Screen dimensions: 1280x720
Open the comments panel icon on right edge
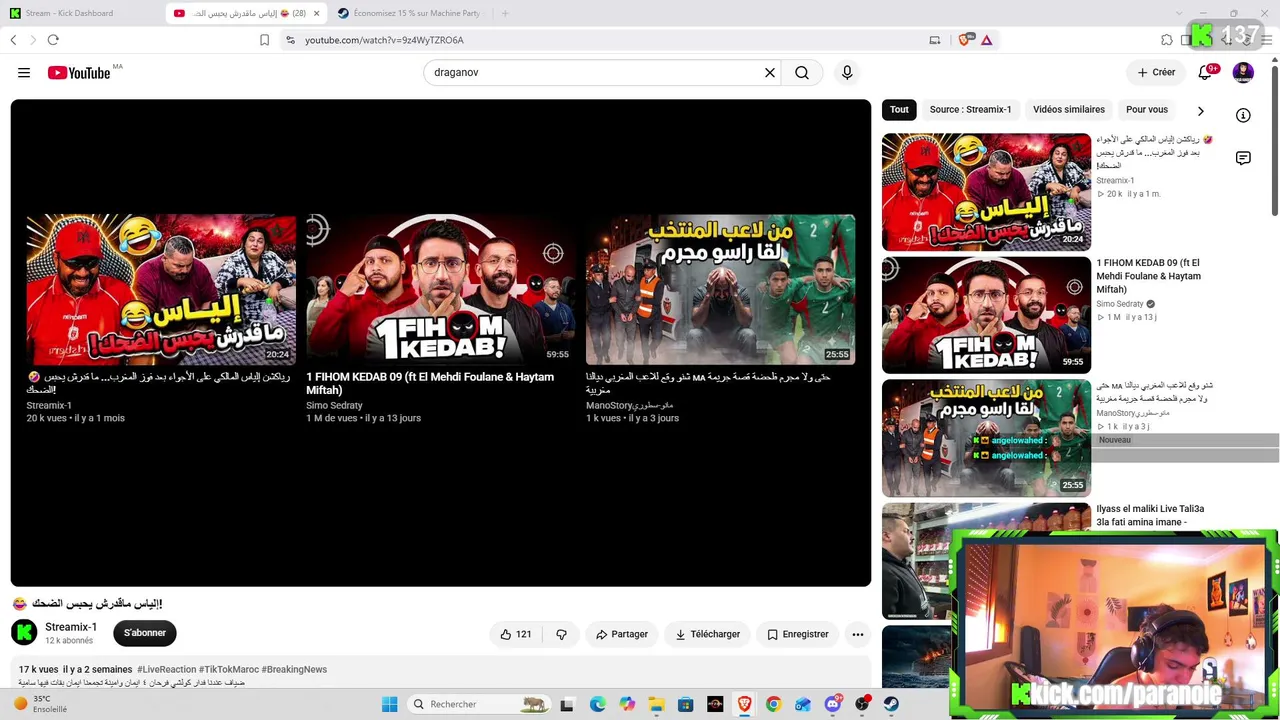1243,158
